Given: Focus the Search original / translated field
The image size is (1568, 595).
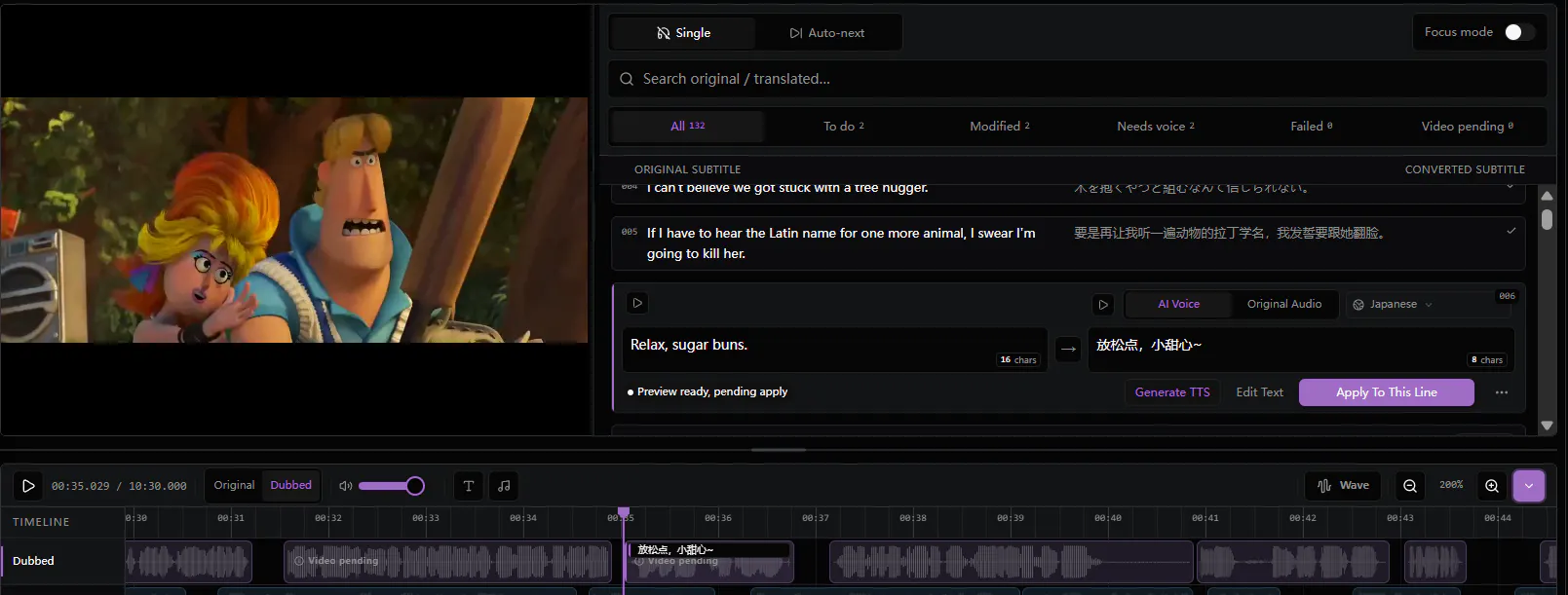Looking at the screenshot, I should [x=1078, y=79].
